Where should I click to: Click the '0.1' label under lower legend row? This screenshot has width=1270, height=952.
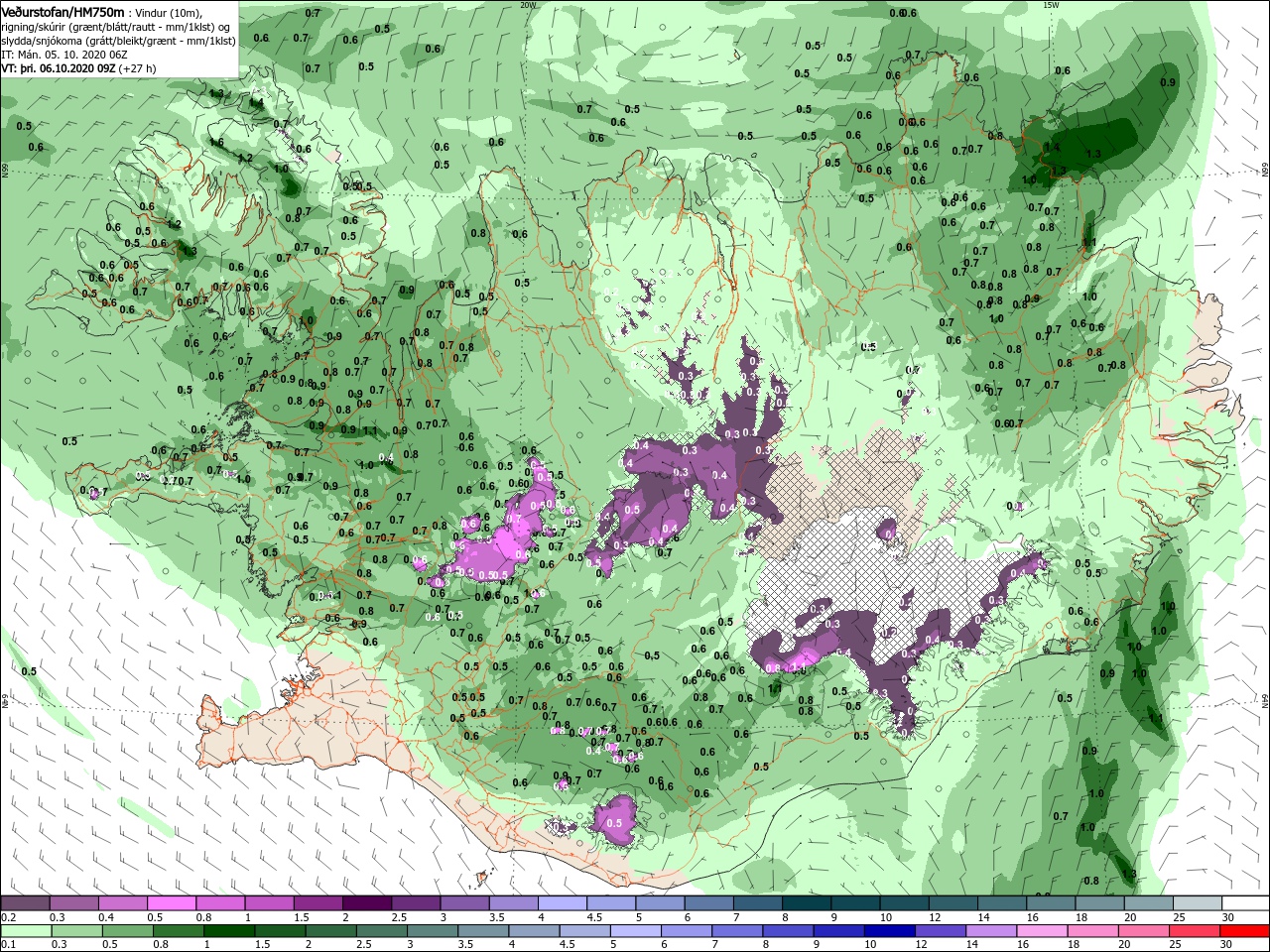pyautogui.click(x=8, y=945)
